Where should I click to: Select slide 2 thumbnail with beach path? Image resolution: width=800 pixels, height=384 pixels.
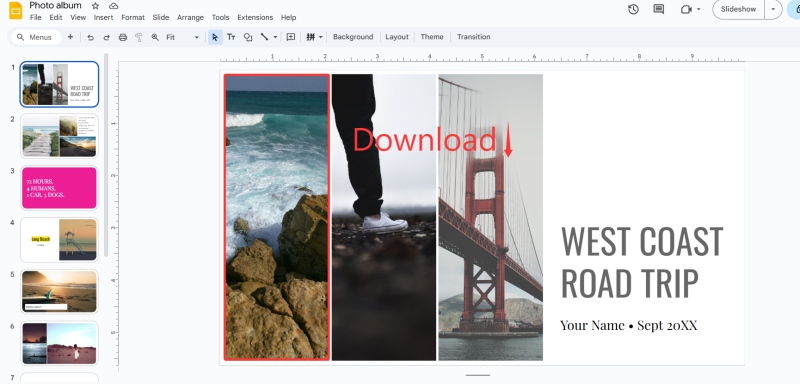click(x=59, y=136)
